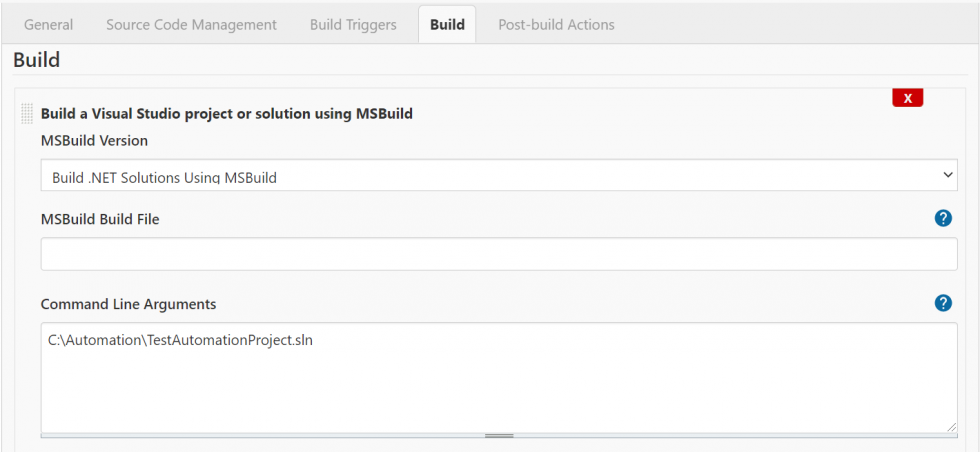
Task: Open help for MSBuild Build File
Action: (942, 218)
